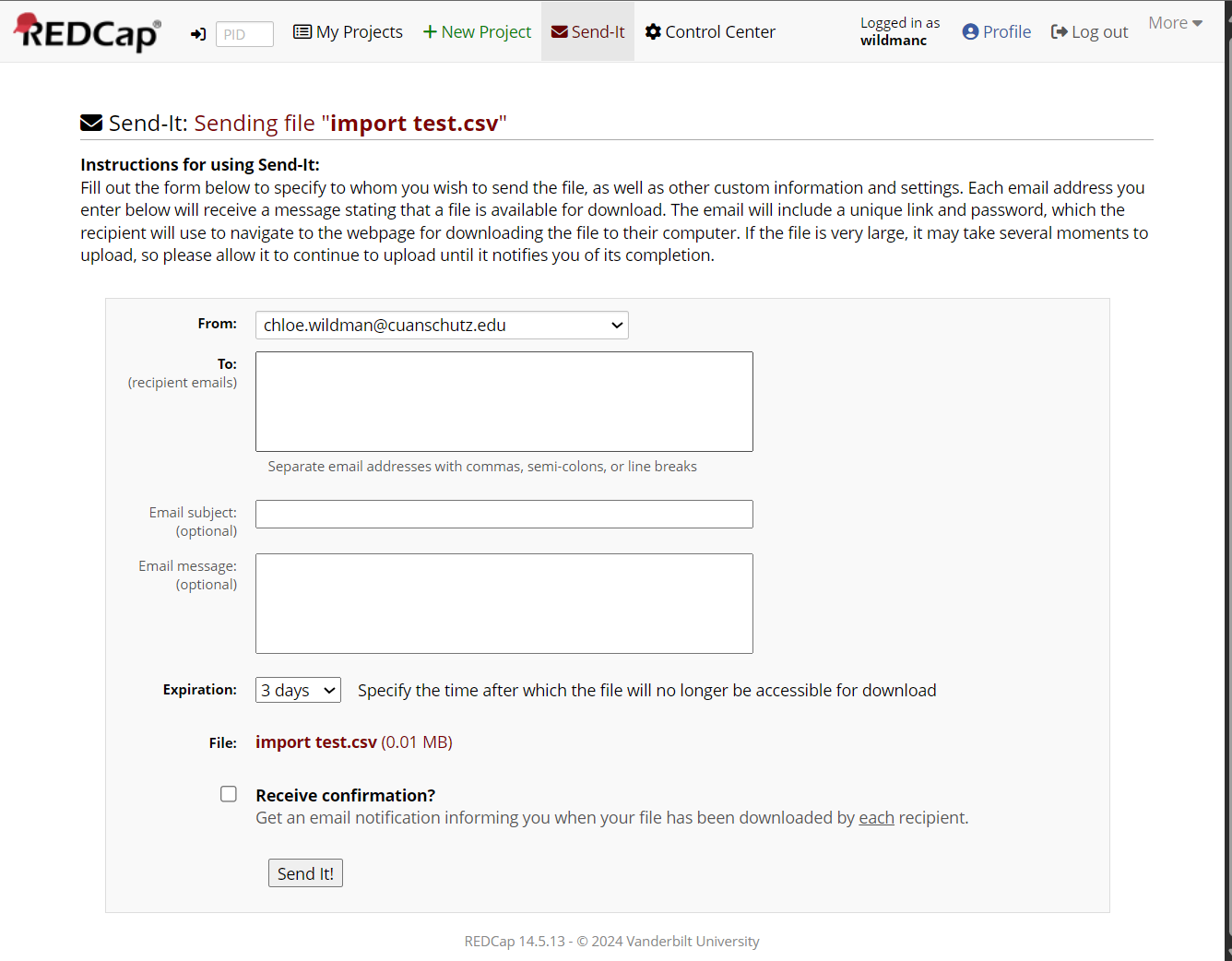Click the green plus New Project icon
This screenshot has width=1232, height=961.
pyautogui.click(x=430, y=31)
